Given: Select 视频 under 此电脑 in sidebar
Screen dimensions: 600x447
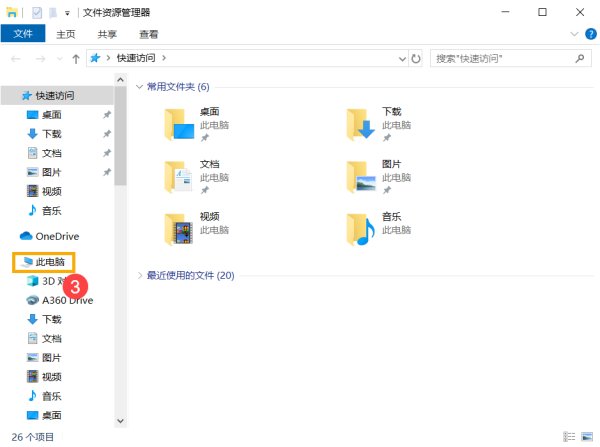Looking at the screenshot, I should 52,377.
